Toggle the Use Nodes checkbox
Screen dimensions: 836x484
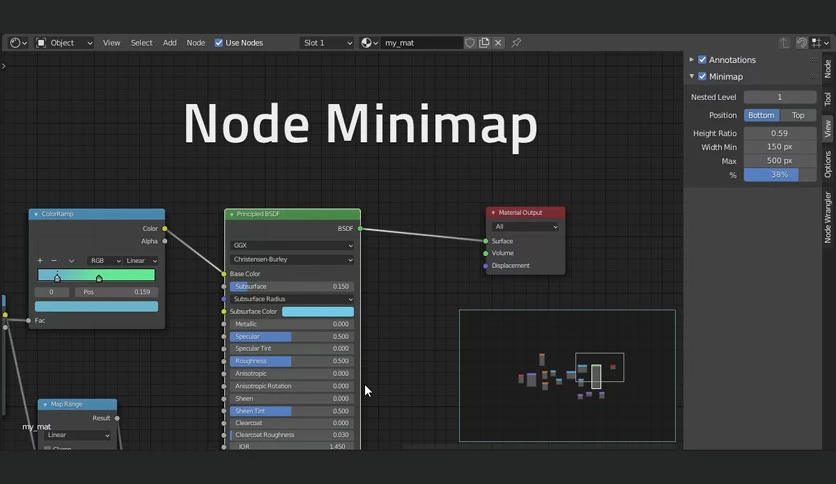coord(219,43)
